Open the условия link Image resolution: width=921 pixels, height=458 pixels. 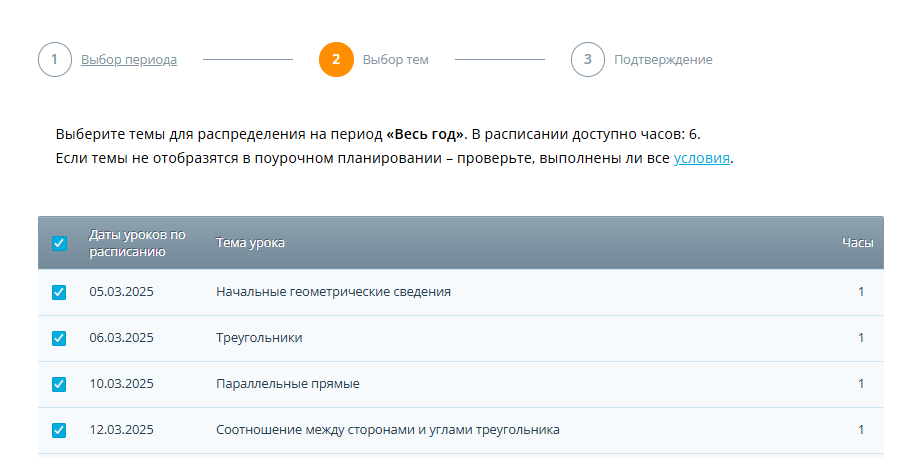(x=702, y=158)
